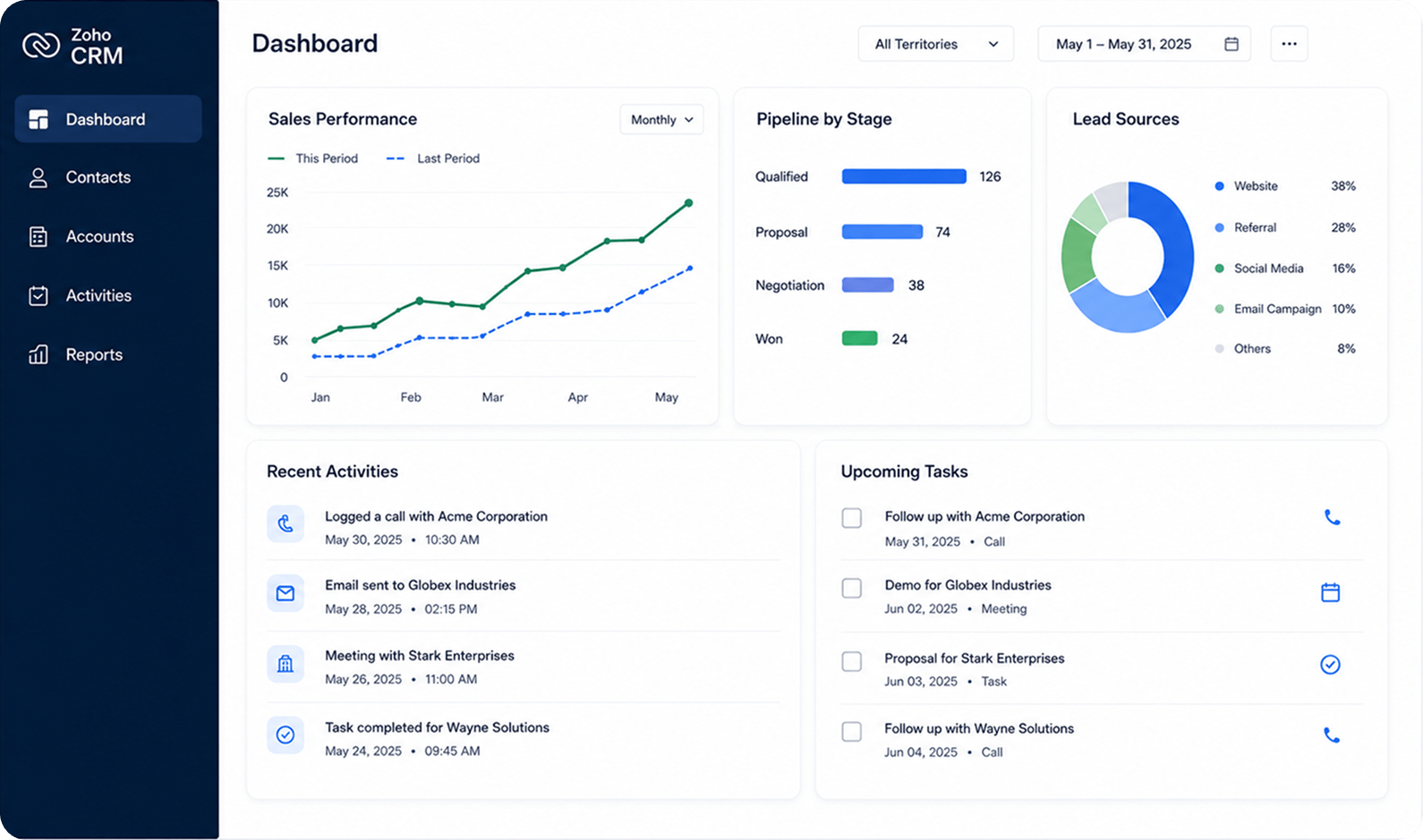Click calendar icon for Globex Industries demo
This screenshot has width=1423, height=840.
pos(1331,592)
